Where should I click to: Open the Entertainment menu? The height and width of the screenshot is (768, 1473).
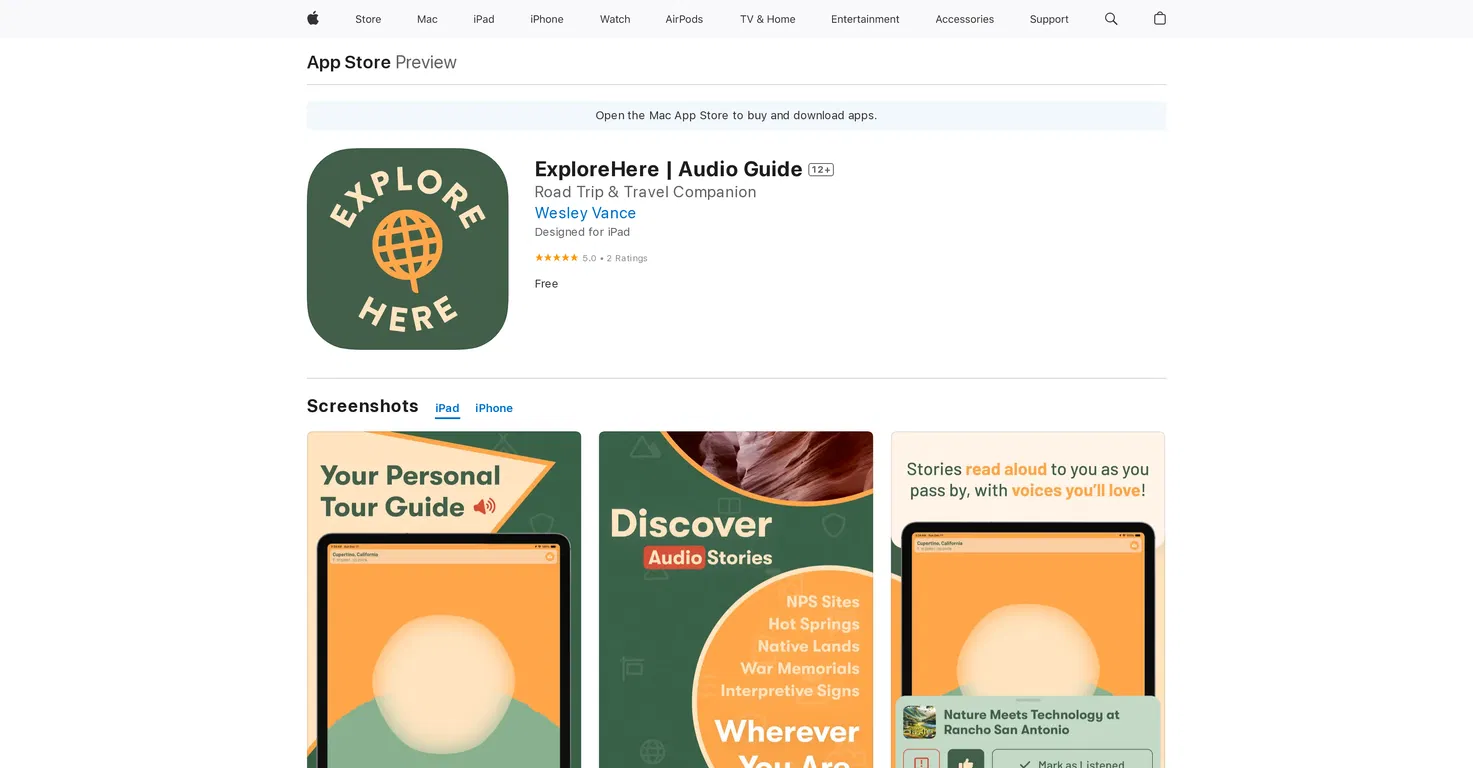pos(865,19)
